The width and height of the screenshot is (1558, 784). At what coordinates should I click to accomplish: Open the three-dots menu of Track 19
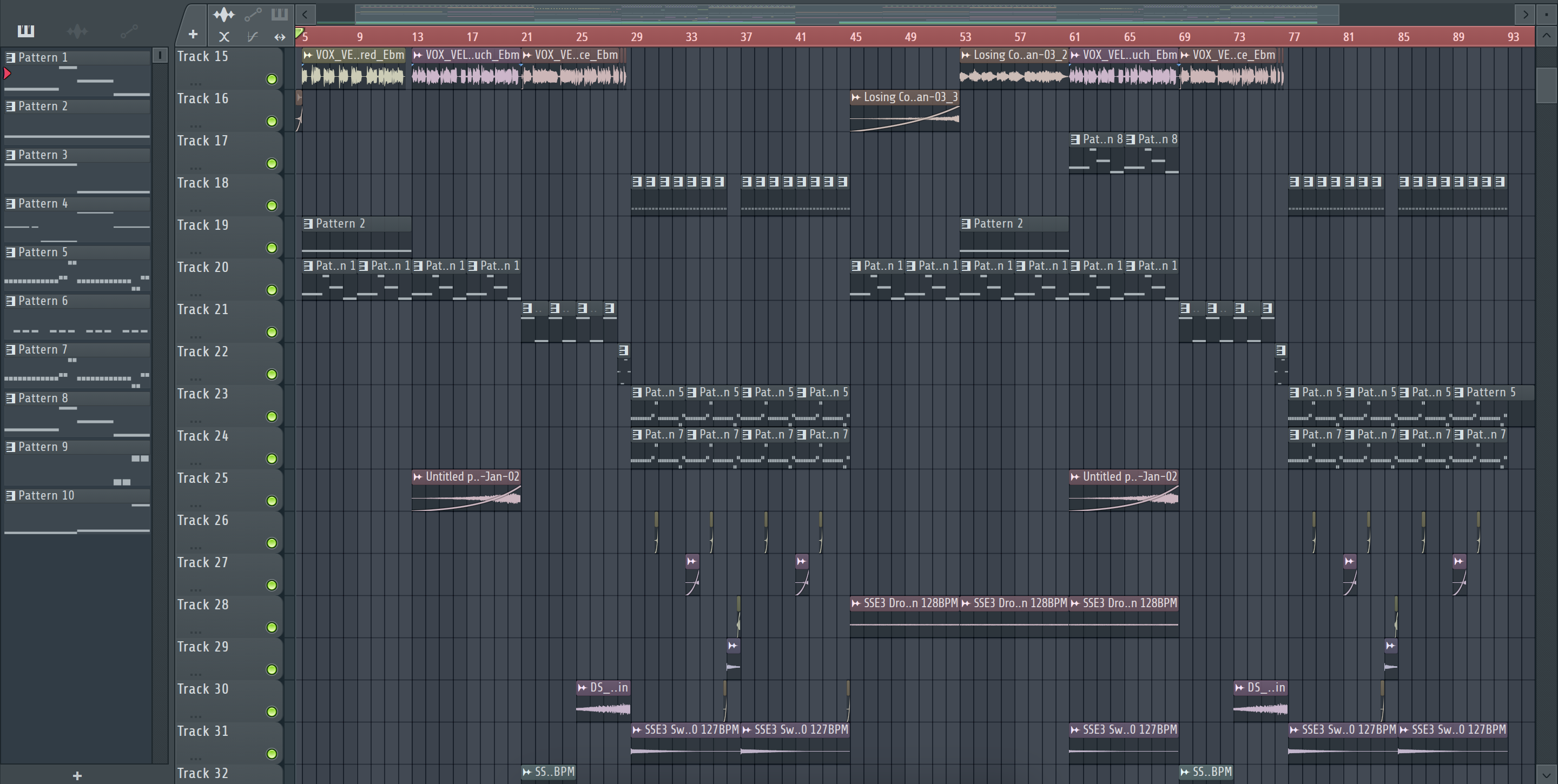(195, 252)
